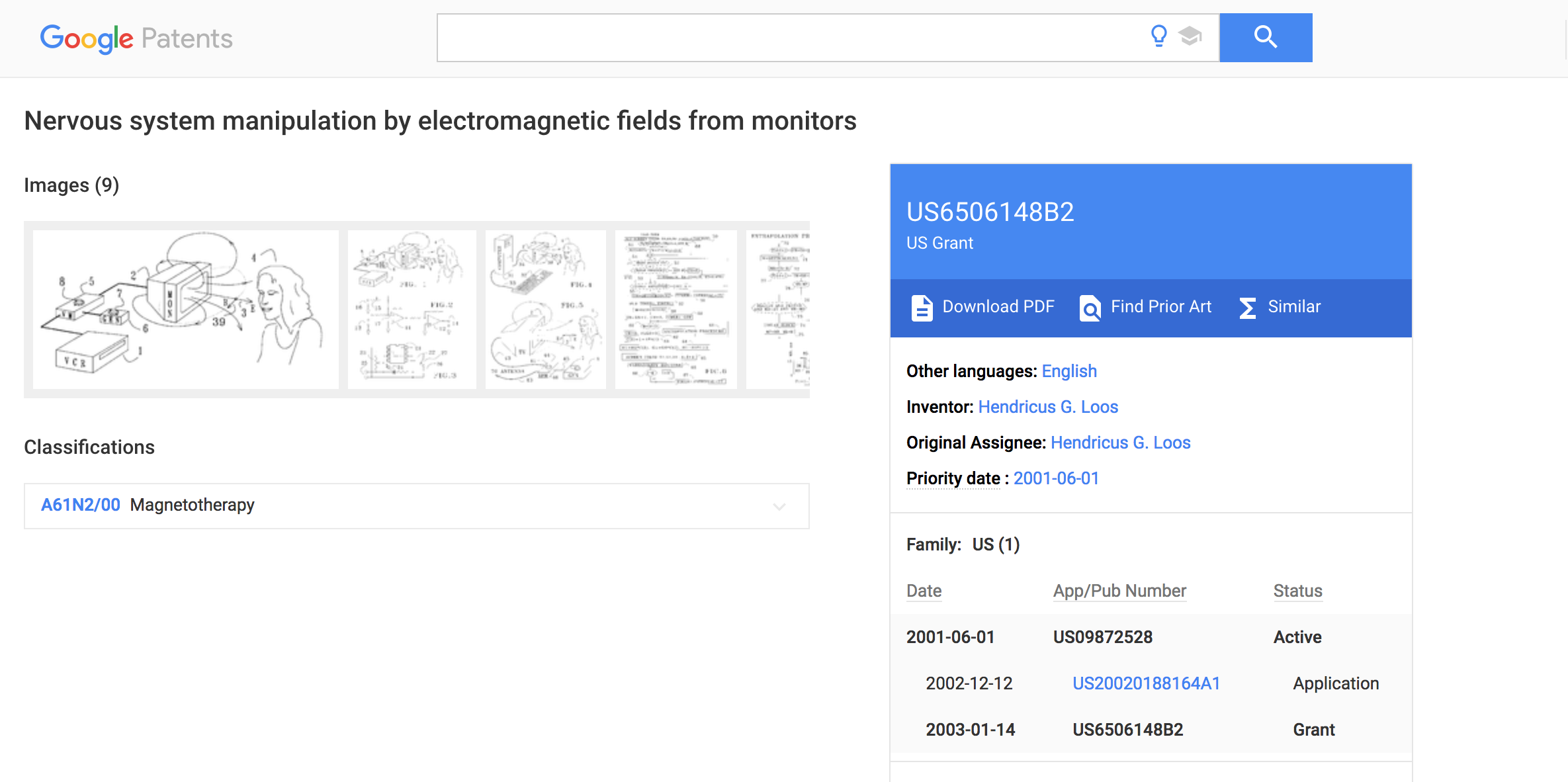Click the Similar sigma icon
The image size is (1568, 782).
(x=1247, y=308)
